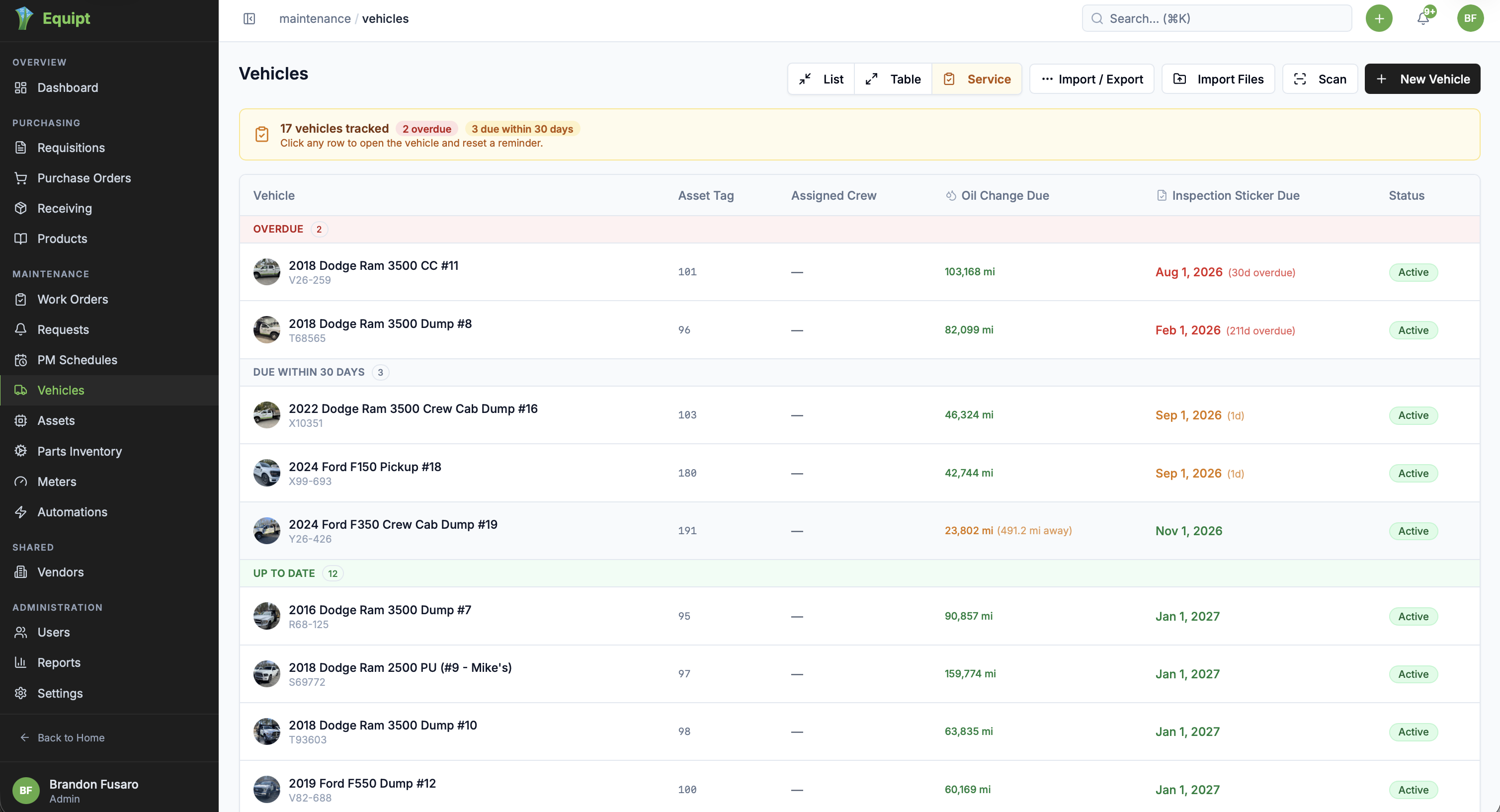The image size is (1500, 812).
Task: Go to Purchase Orders page
Action: (x=109, y=178)
